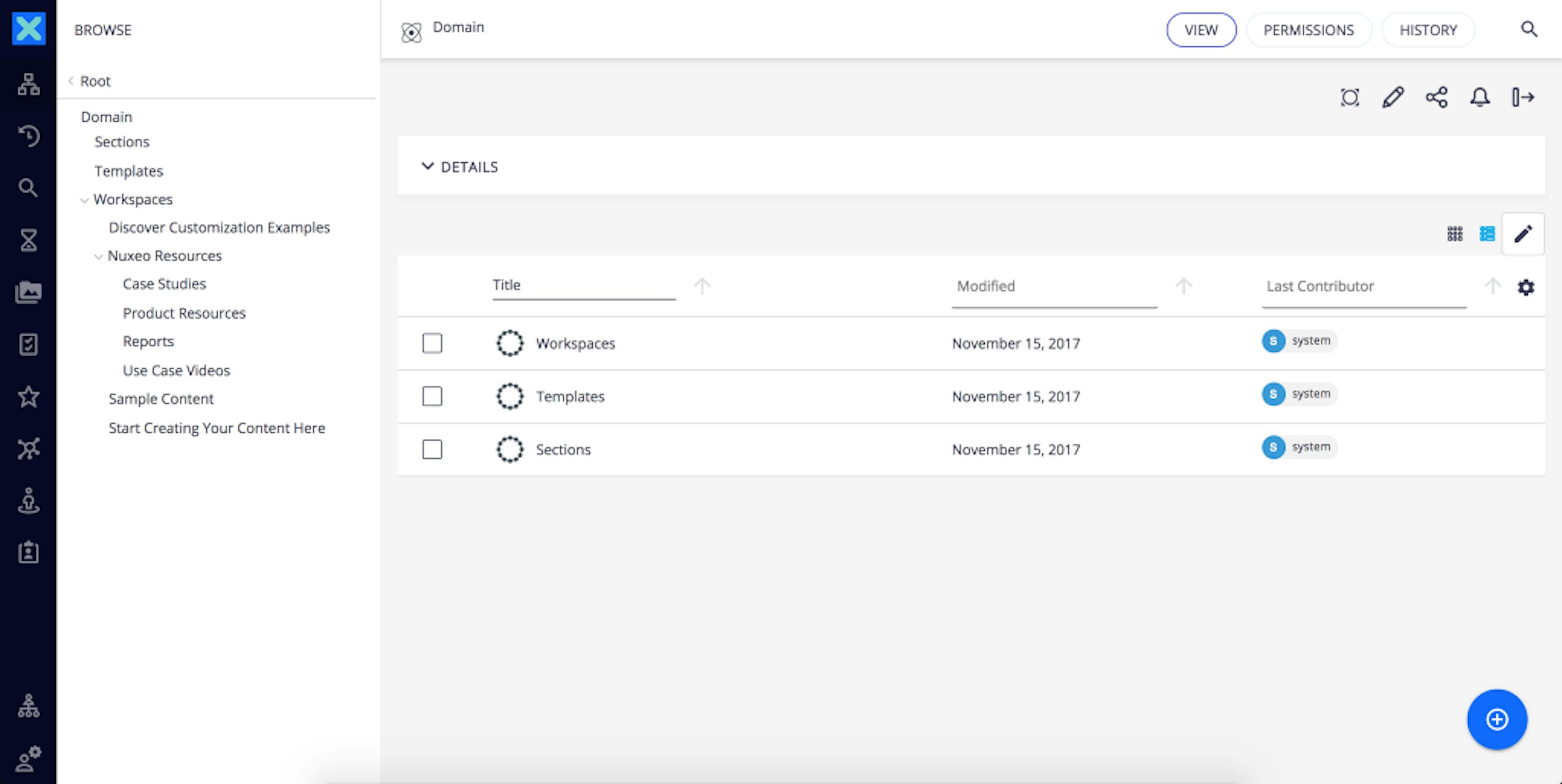Open Discover Customization Examples tree item
1562x784 pixels.
pos(219,227)
